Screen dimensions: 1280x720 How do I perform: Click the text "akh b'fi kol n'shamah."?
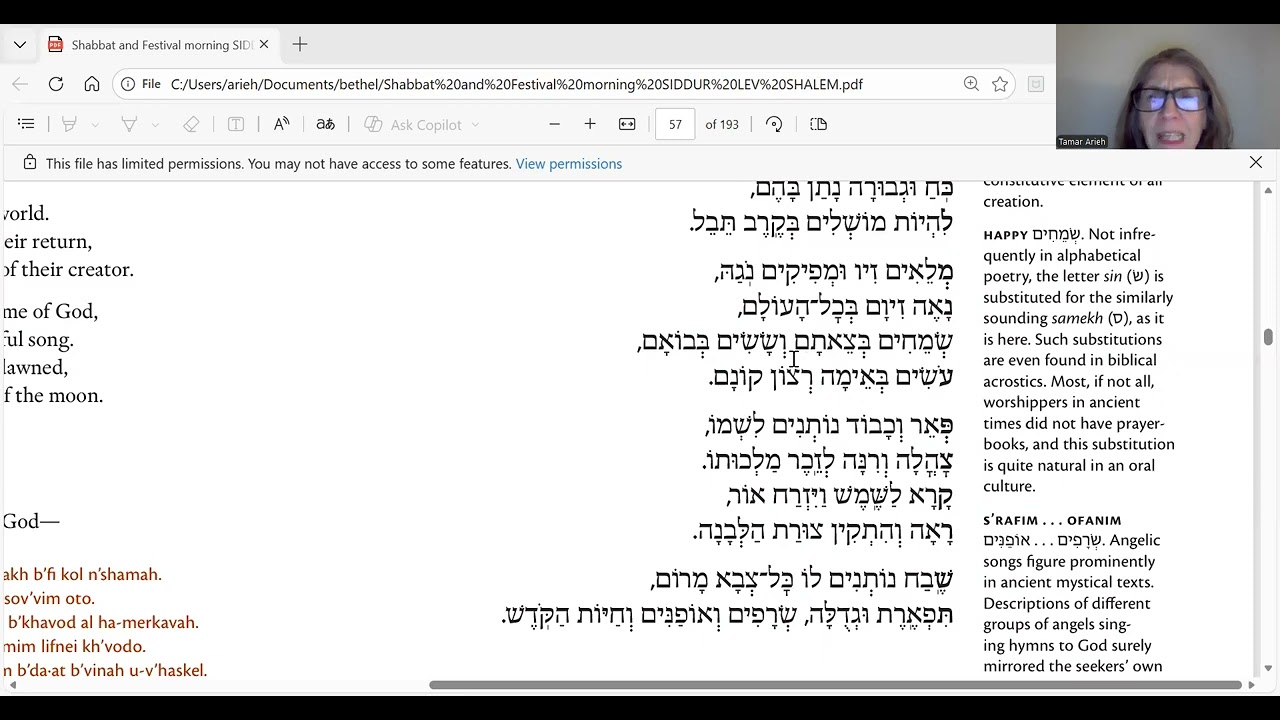[x=82, y=574]
